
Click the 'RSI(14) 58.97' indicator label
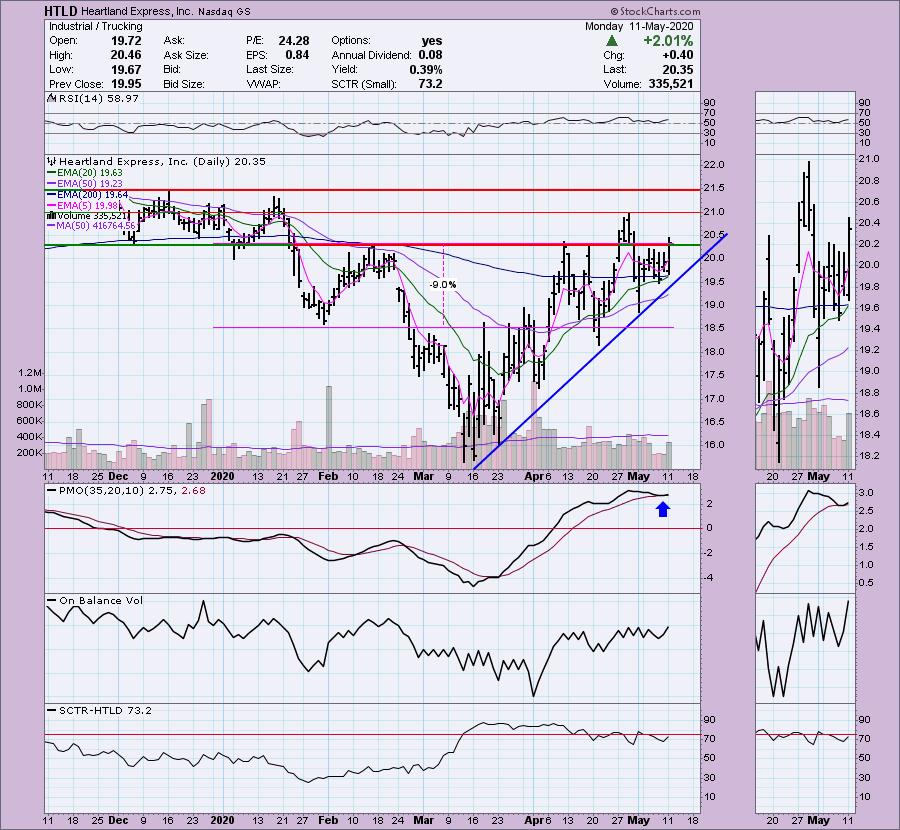coord(99,99)
